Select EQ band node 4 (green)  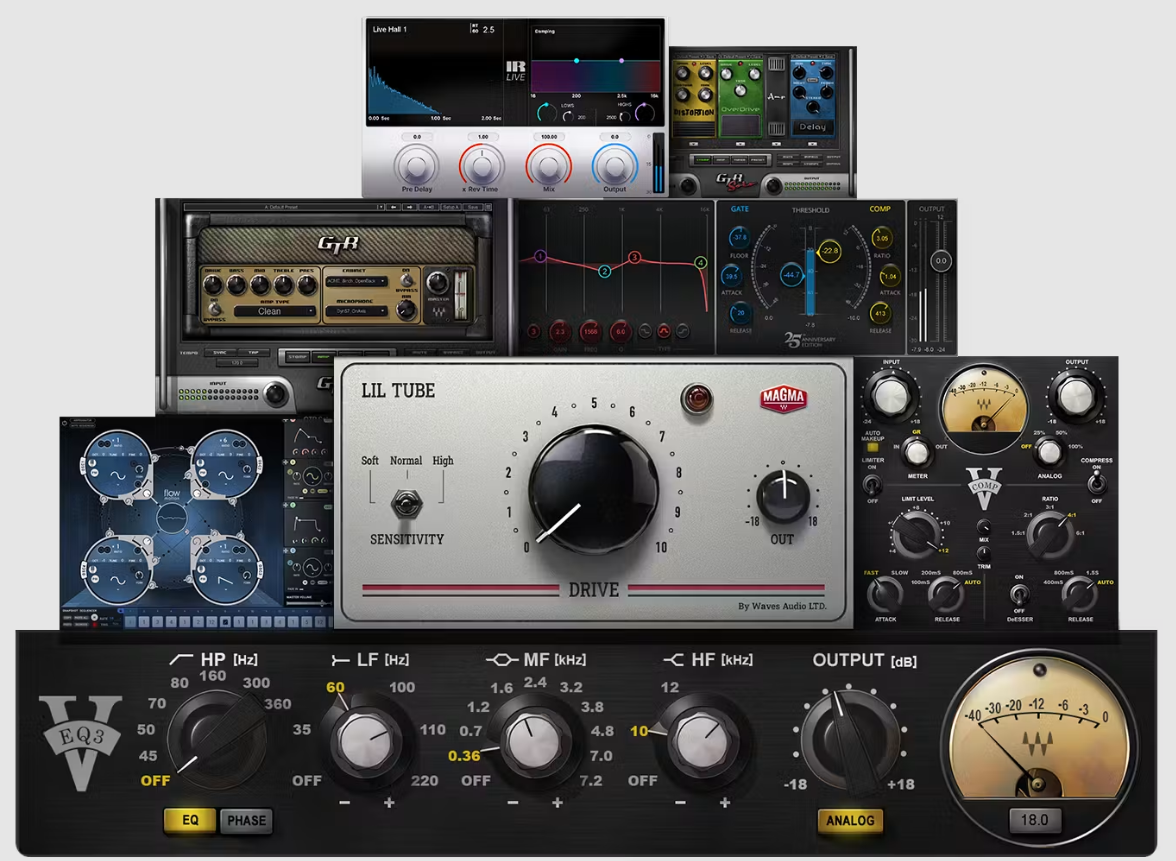click(x=700, y=262)
